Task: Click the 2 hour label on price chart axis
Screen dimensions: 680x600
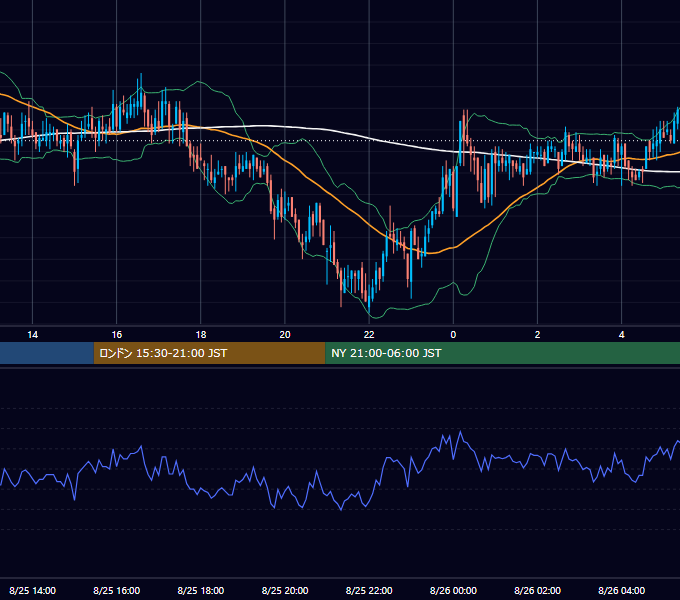Action: pos(537,335)
